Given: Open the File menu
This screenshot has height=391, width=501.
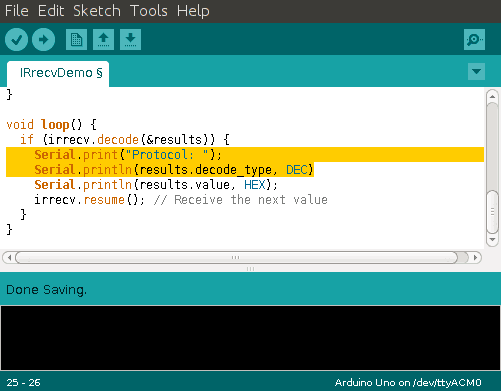Looking at the screenshot, I should coord(17,11).
